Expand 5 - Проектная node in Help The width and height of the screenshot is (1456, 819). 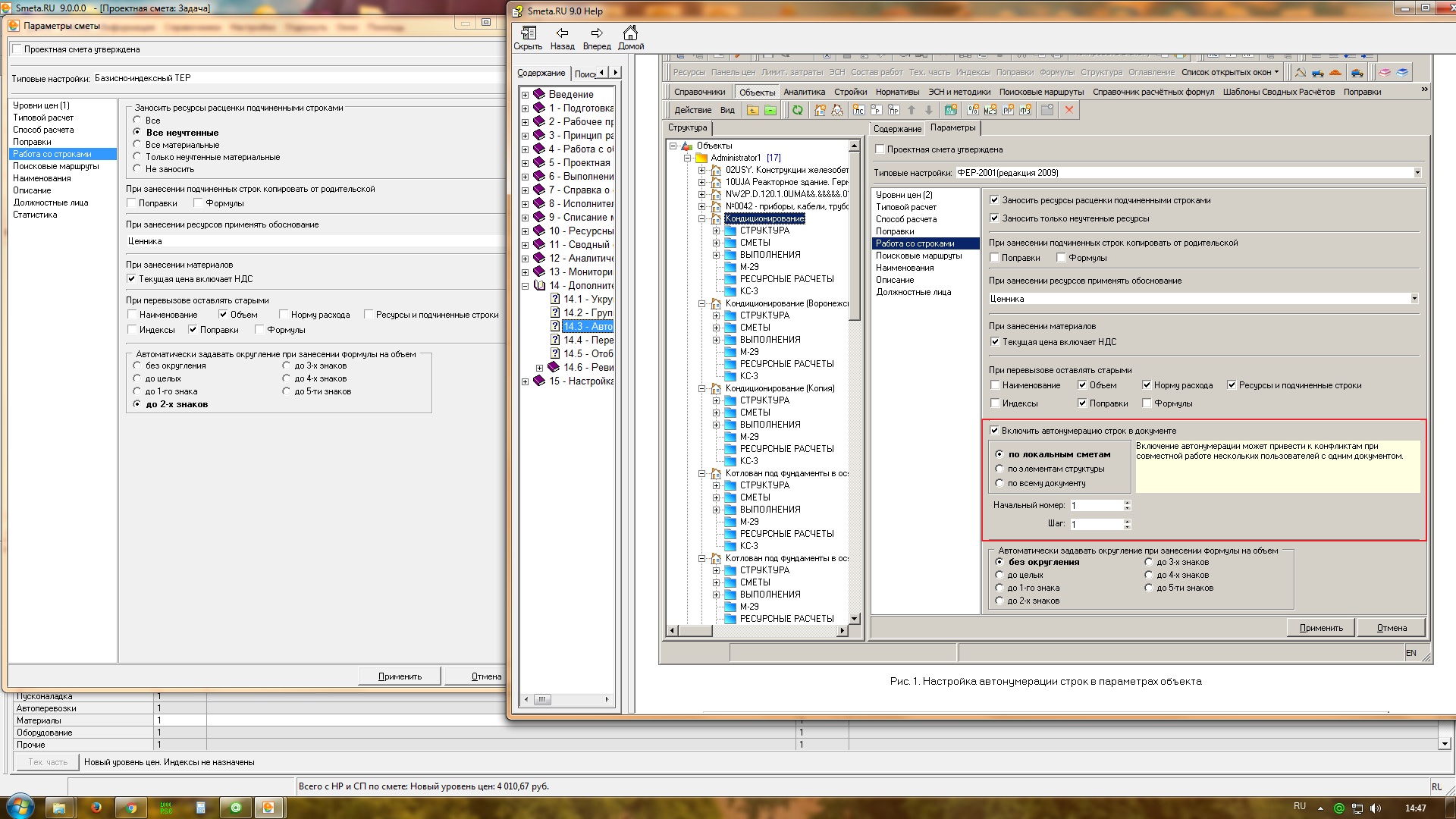point(525,163)
